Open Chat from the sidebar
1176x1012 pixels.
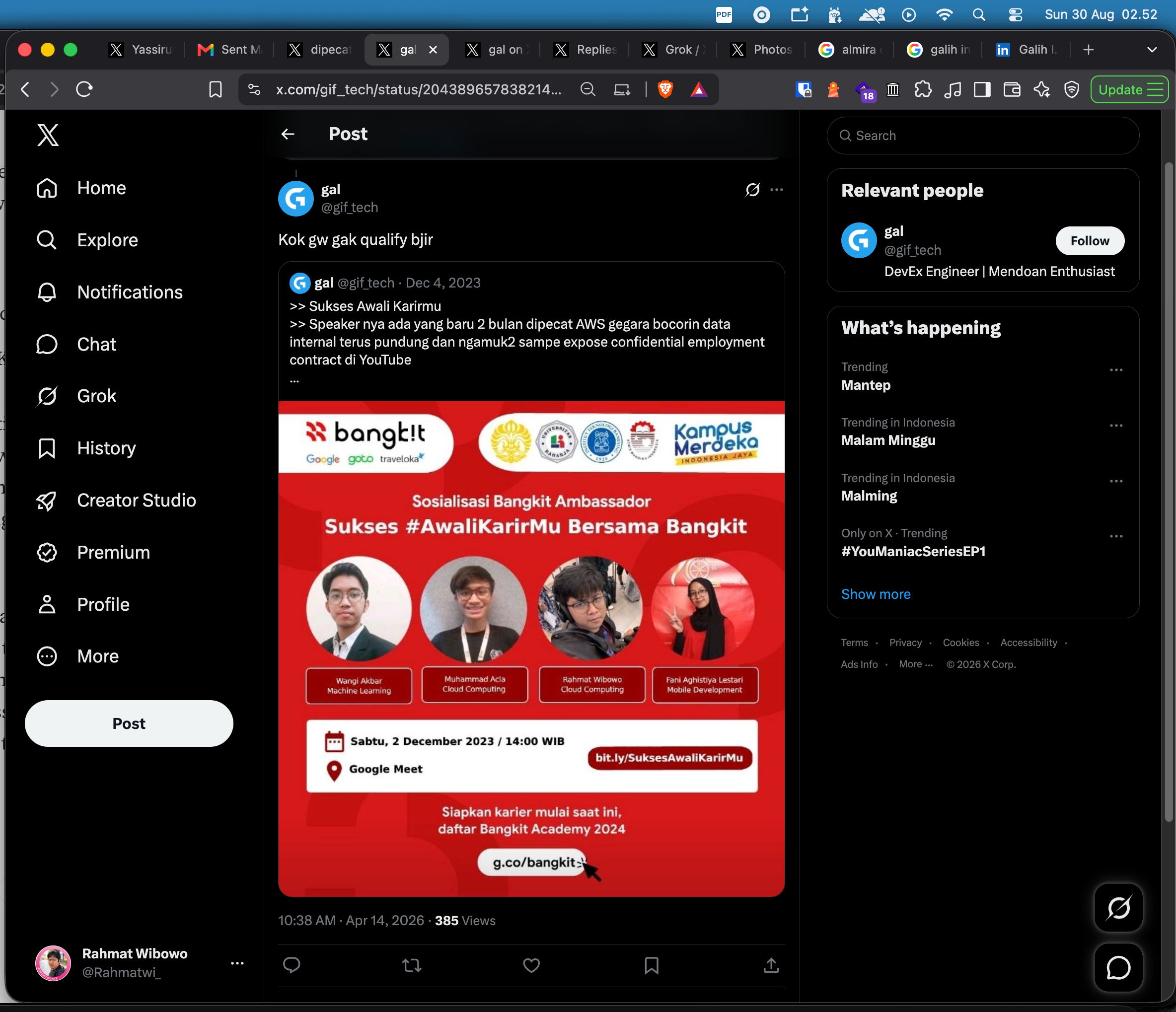pyautogui.click(x=76, y=344)
